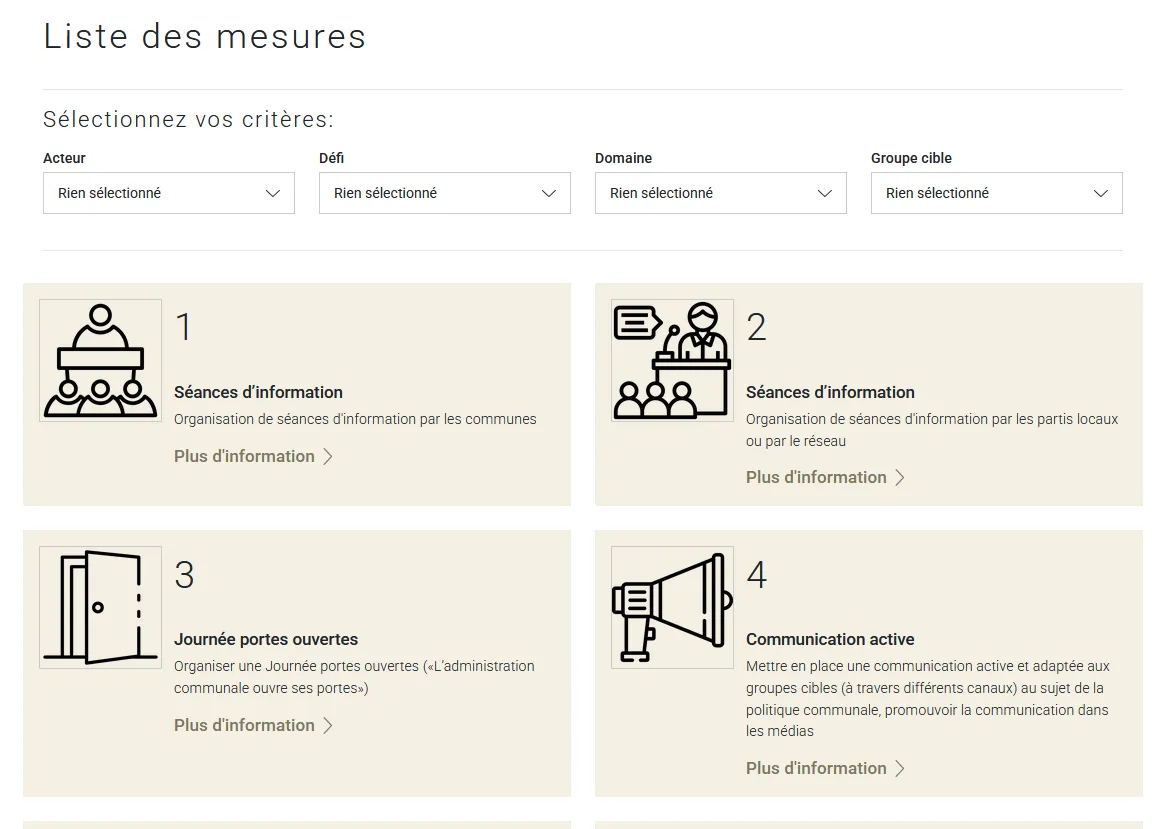Click the Liste des mesures heading
This screenshot has width=1166, height=829.
(204, 37)
